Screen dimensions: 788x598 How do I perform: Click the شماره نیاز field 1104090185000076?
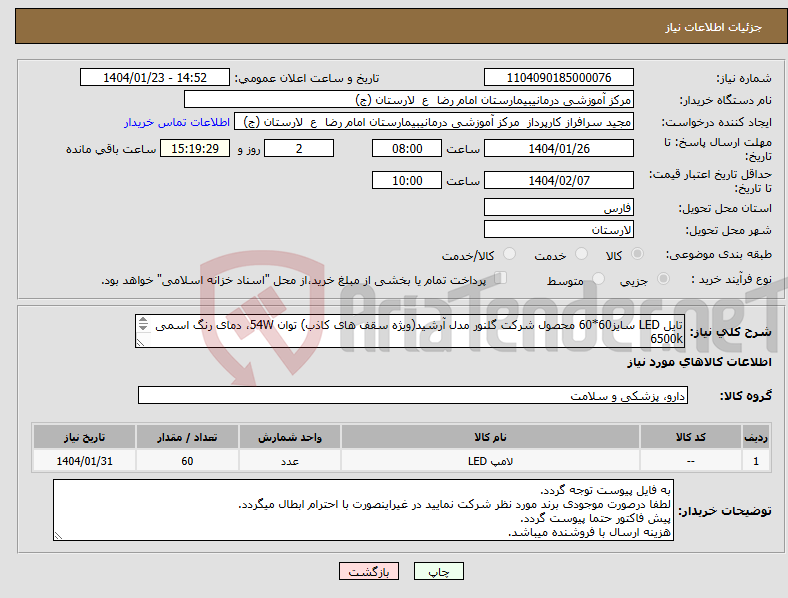click(x=558, y=77)
